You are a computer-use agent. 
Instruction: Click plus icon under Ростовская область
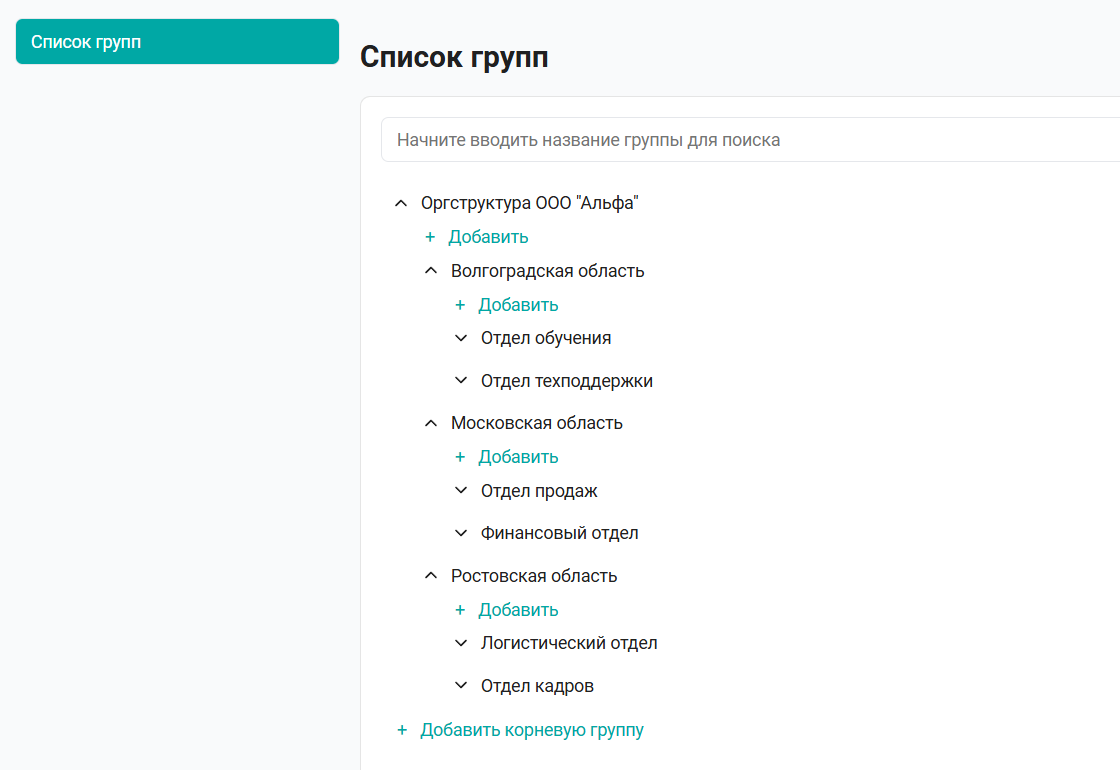(460, 610)
